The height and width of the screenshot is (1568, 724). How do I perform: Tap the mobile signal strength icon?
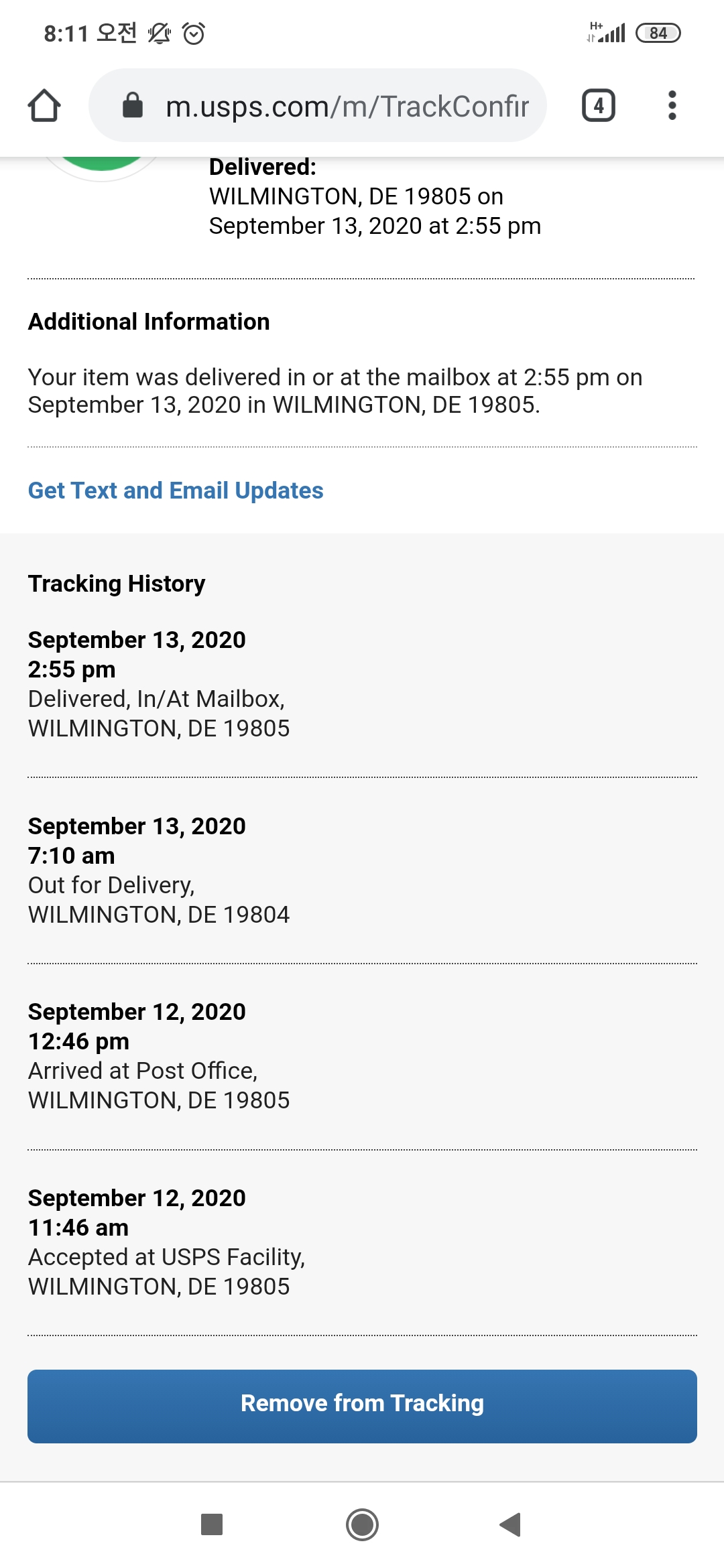(x=607, y=32)
